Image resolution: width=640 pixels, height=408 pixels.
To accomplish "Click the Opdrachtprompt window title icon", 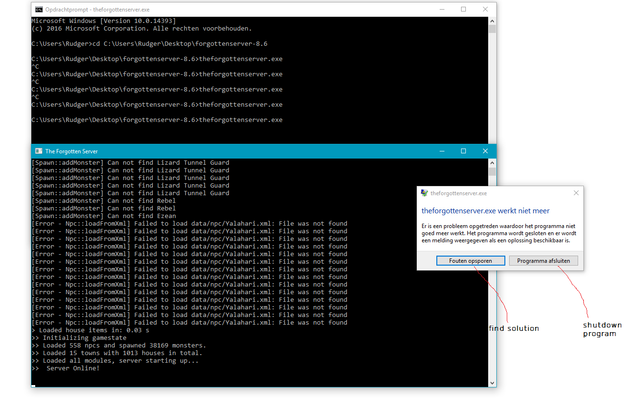I will (x=39, y=9).
